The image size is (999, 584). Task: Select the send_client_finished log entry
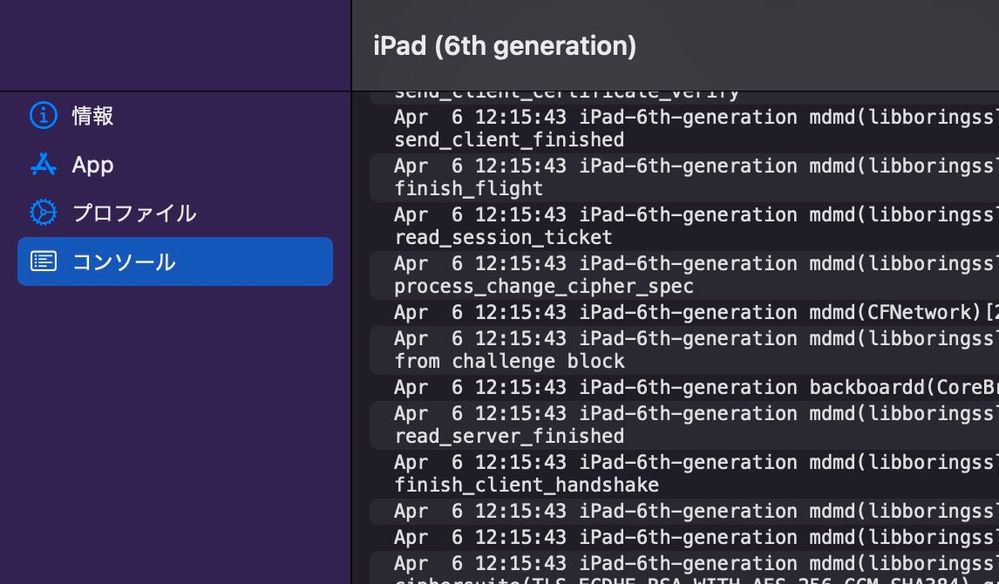684,128
